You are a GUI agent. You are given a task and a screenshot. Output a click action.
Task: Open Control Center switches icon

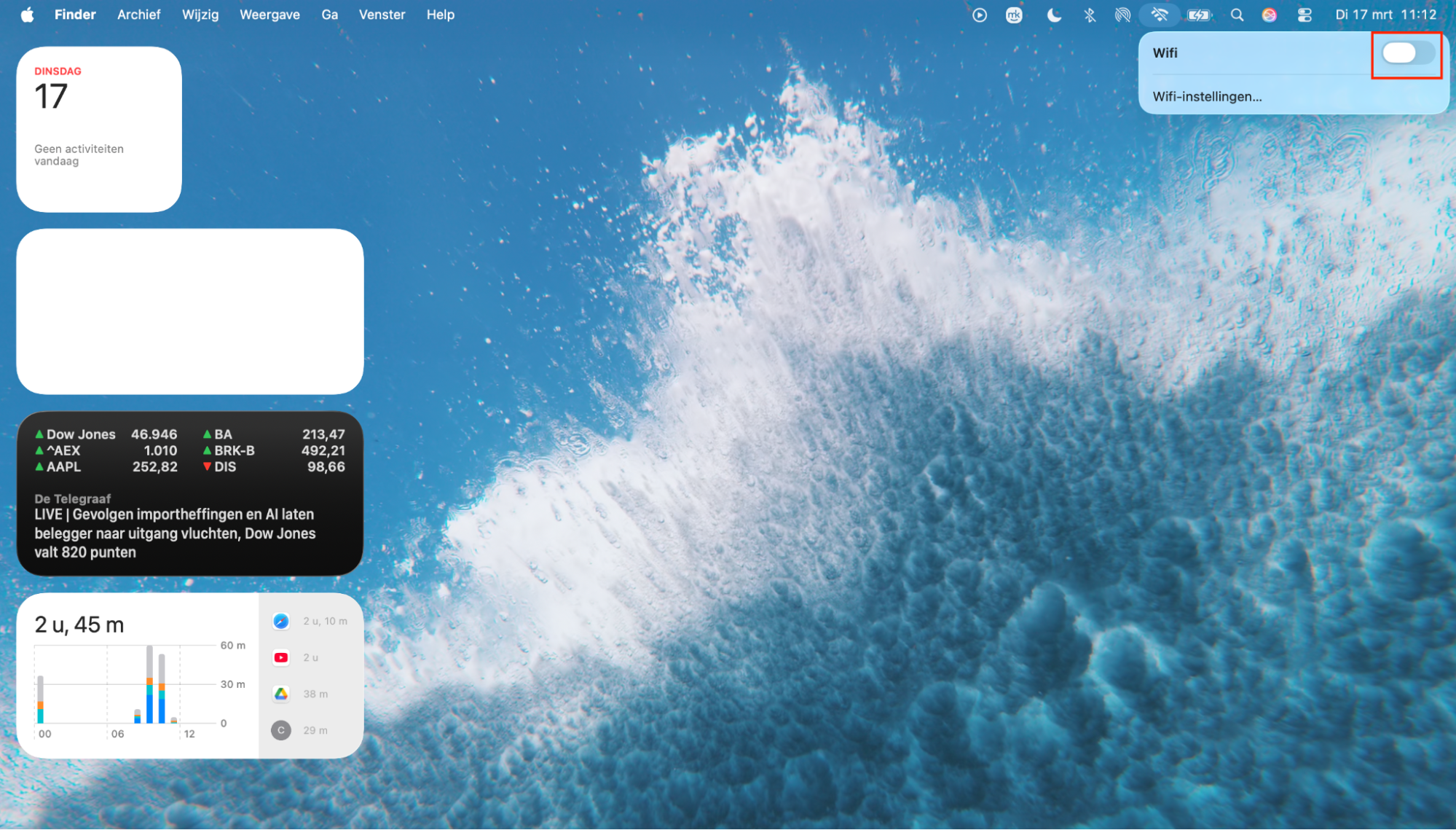click(x=1305, y=15)
